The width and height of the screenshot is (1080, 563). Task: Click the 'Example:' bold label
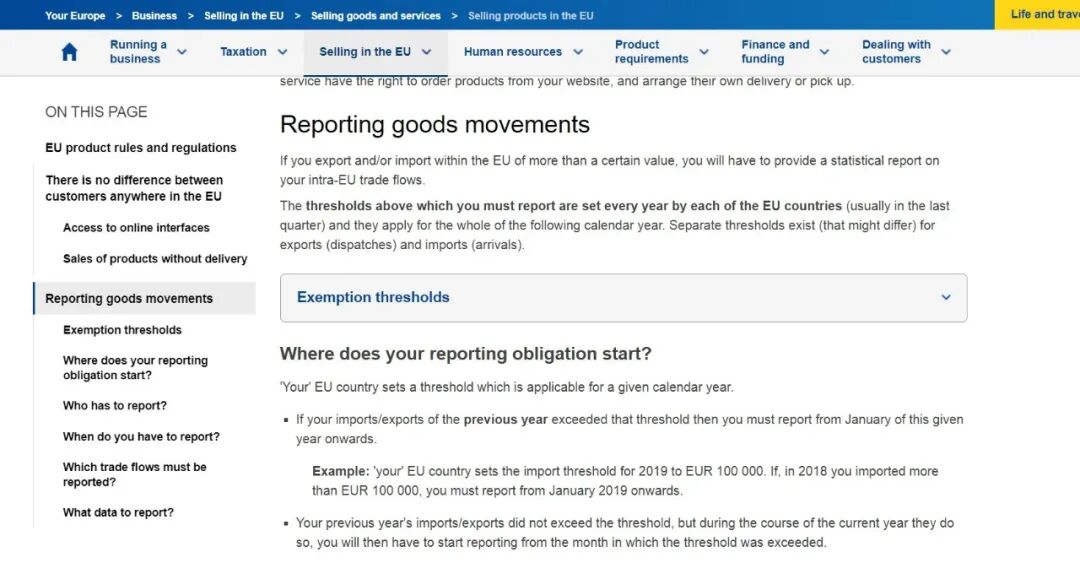coord(341,471)
